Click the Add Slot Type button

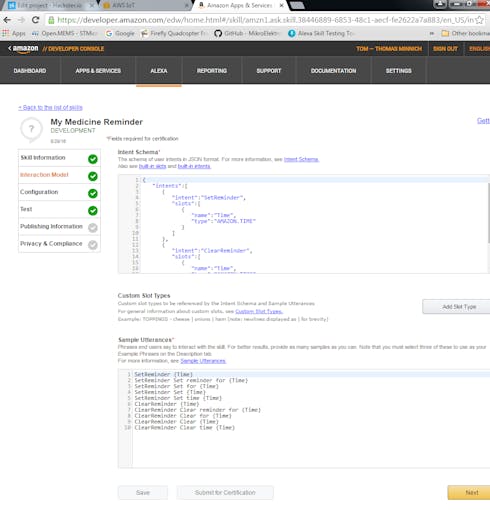tap(457, 307)
